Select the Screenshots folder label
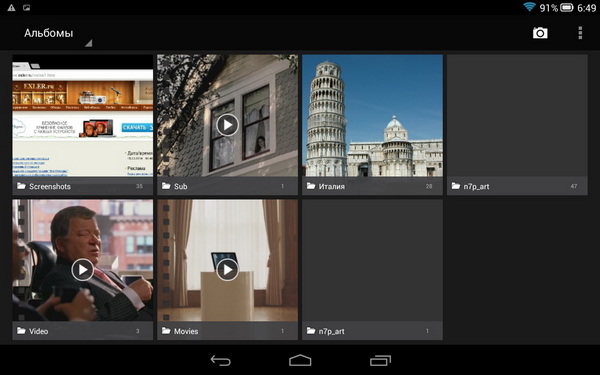 50,186
